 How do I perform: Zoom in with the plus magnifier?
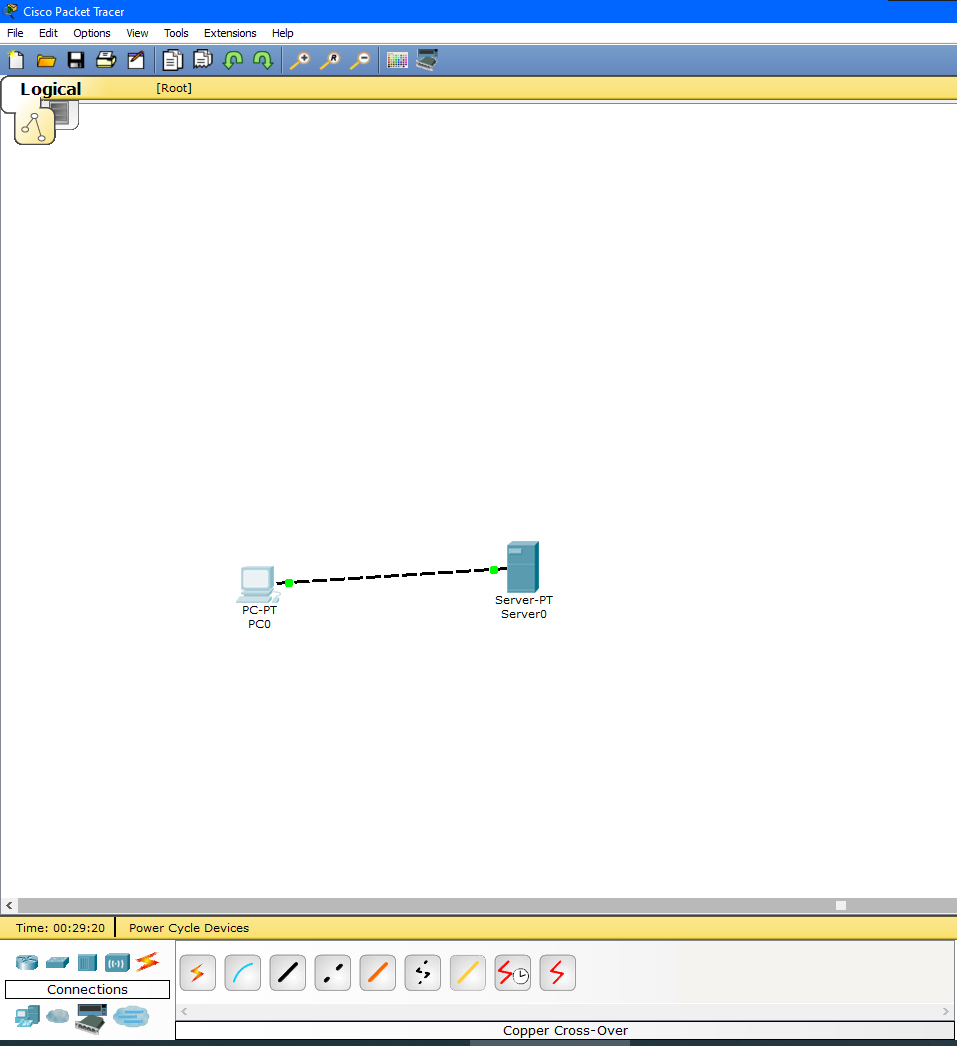coord(300,61)
